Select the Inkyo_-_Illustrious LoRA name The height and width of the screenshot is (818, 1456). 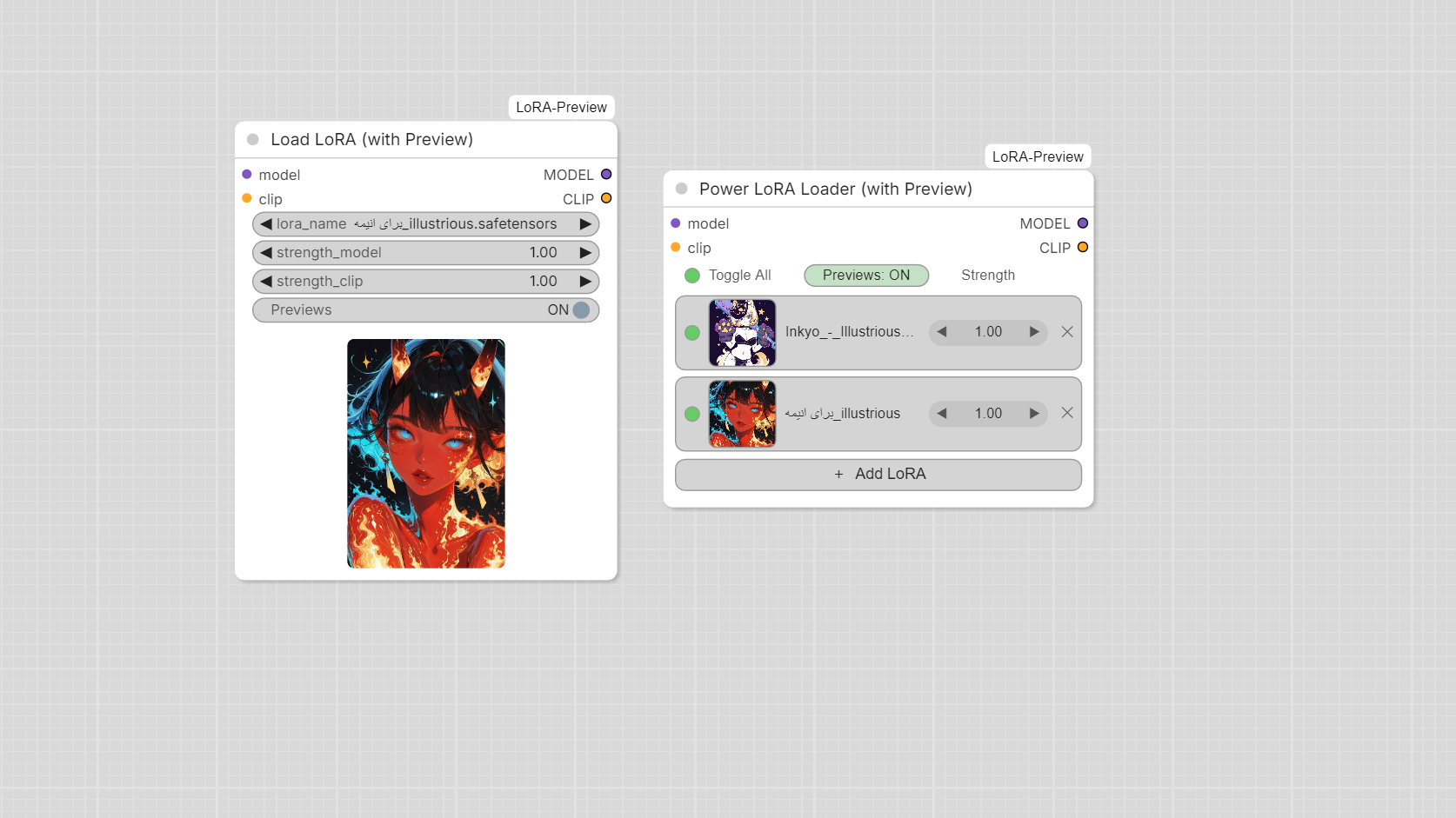point(850,332)
